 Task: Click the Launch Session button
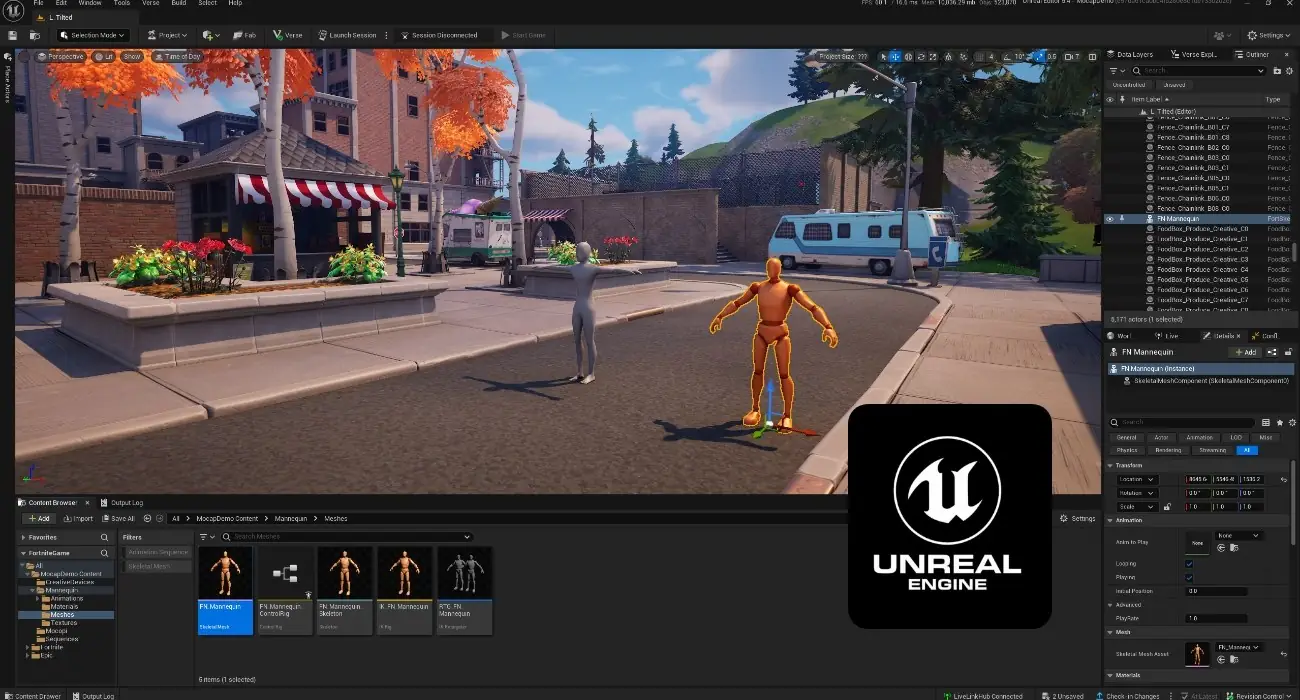pos(345,35)
